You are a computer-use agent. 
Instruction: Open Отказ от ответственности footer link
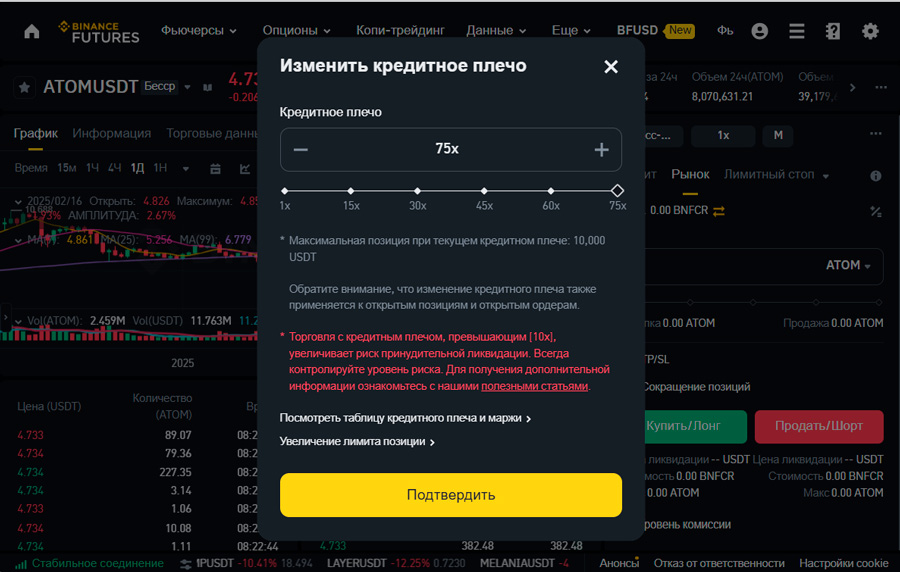719,563
